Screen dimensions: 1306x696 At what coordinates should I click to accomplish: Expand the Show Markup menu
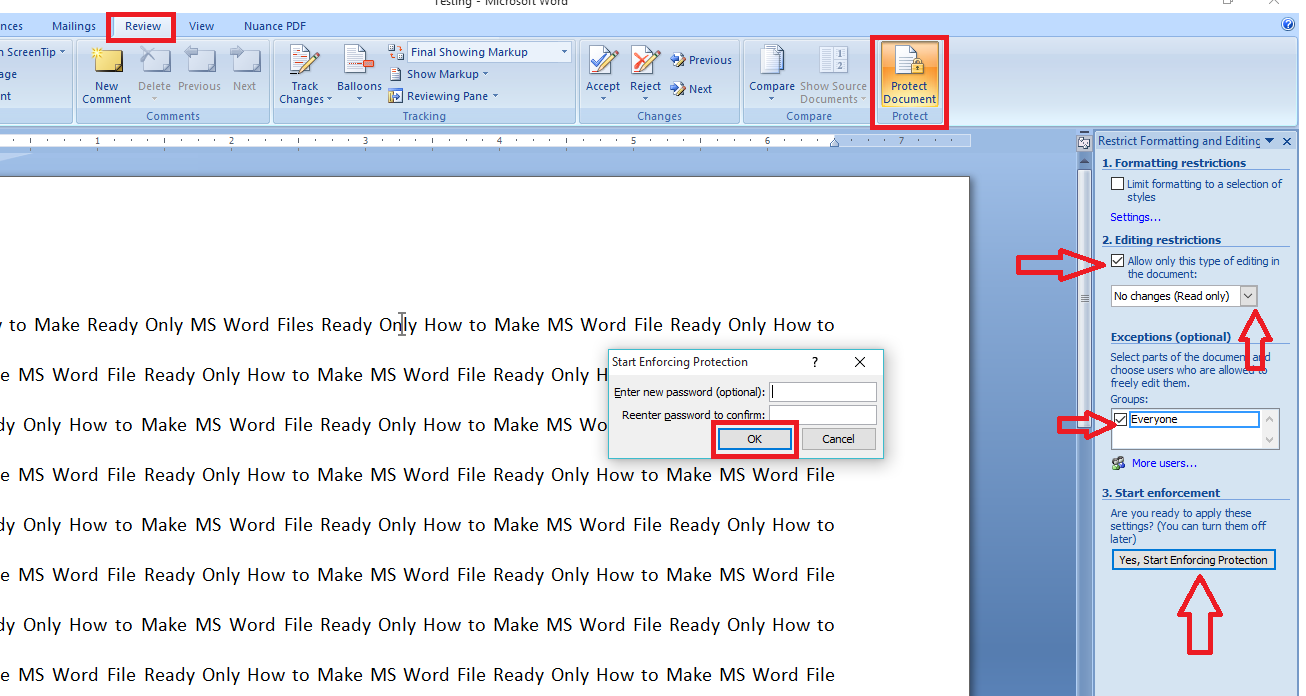(x=441, y=73)
